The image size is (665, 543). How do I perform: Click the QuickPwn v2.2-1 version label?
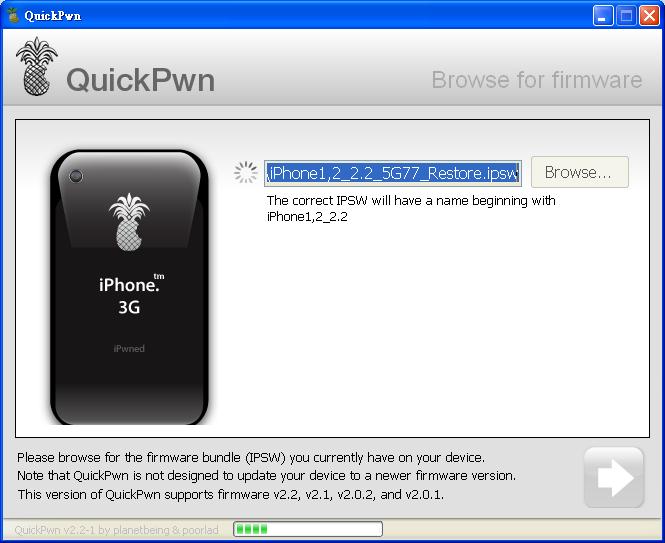coord(116,530)
